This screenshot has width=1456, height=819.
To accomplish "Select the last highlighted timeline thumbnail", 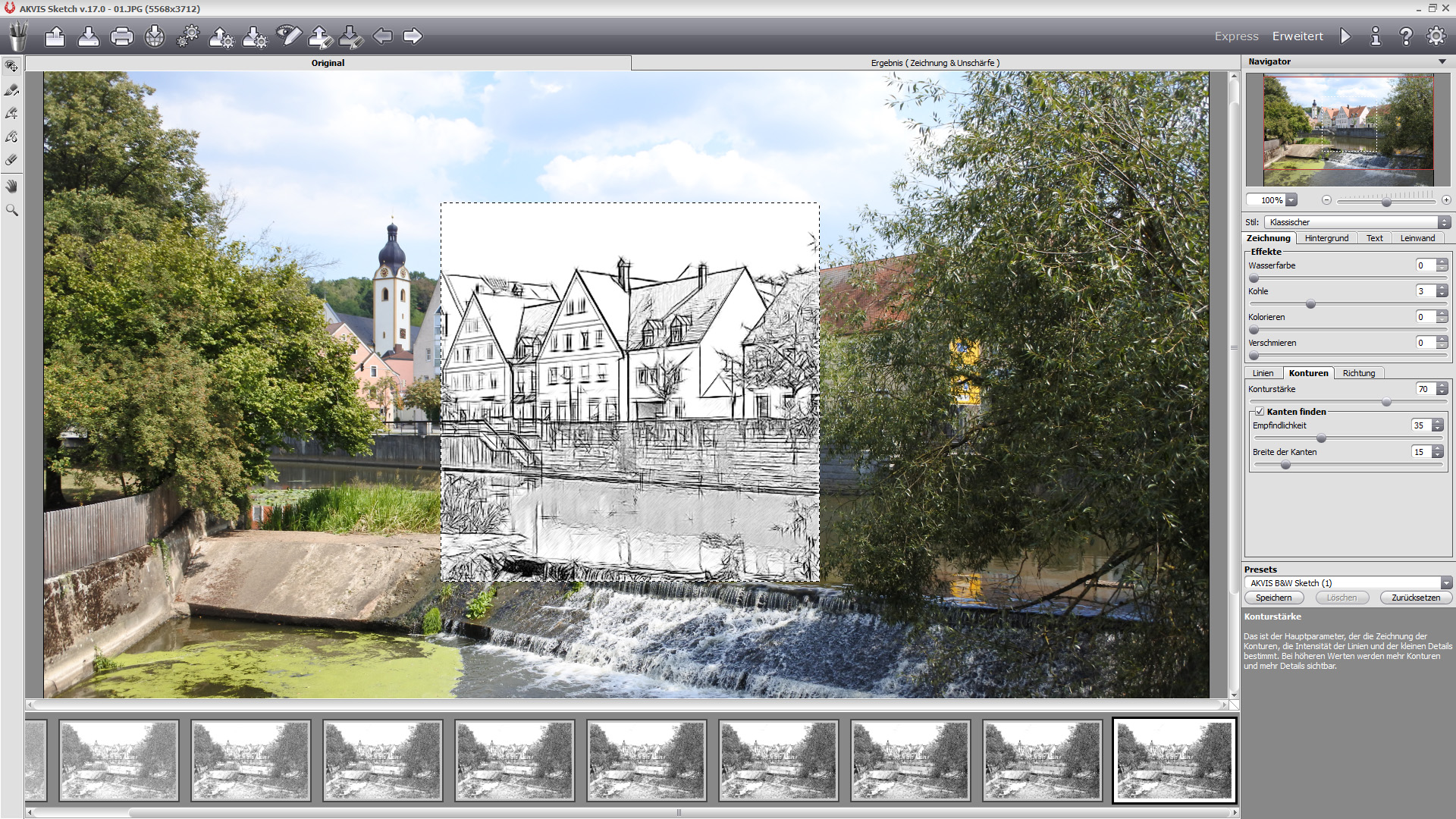I will click(1174, 761).
